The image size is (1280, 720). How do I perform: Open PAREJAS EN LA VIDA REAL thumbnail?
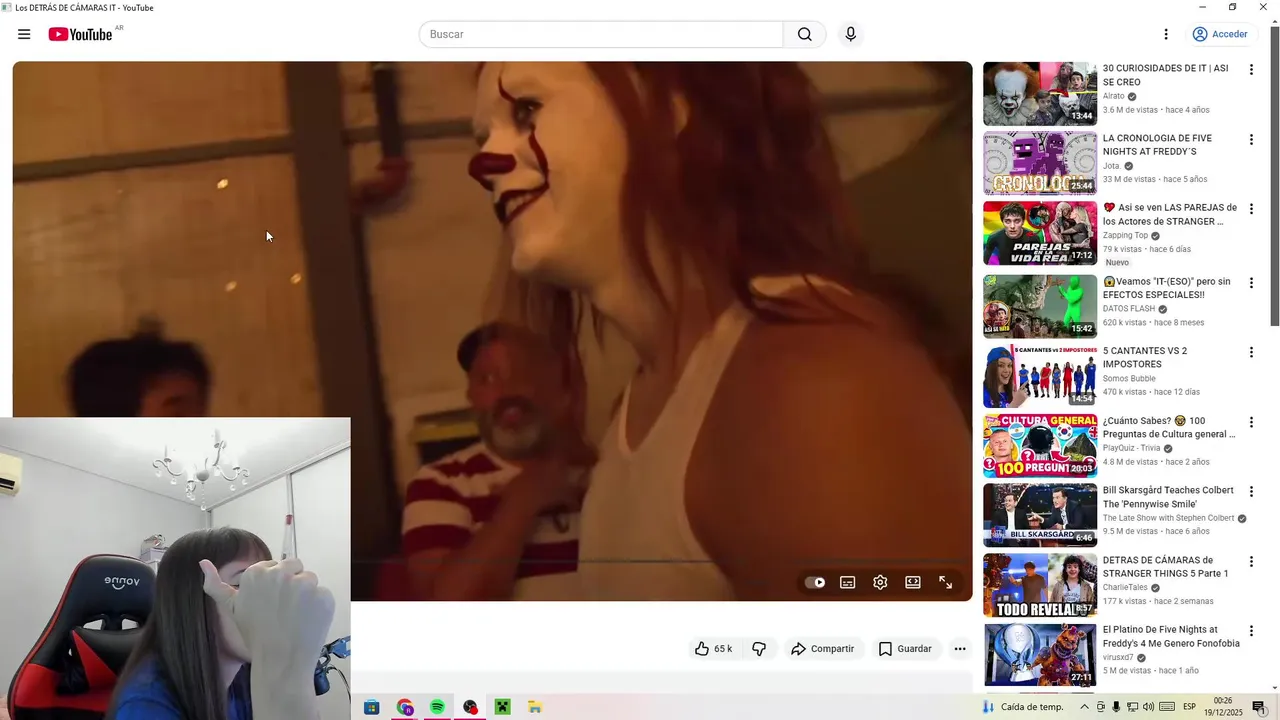tap(1040, 233)
